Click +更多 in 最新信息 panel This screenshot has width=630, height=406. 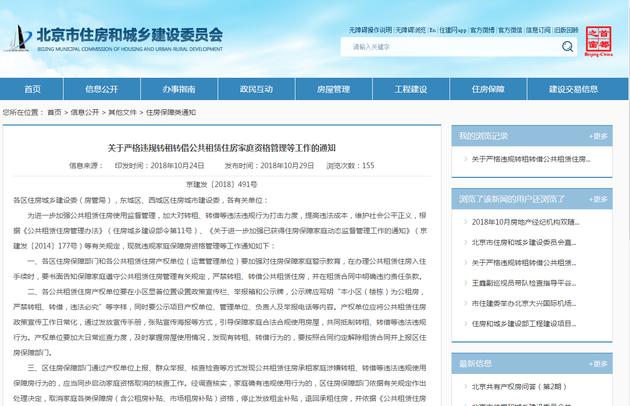(x=598, y=364)
